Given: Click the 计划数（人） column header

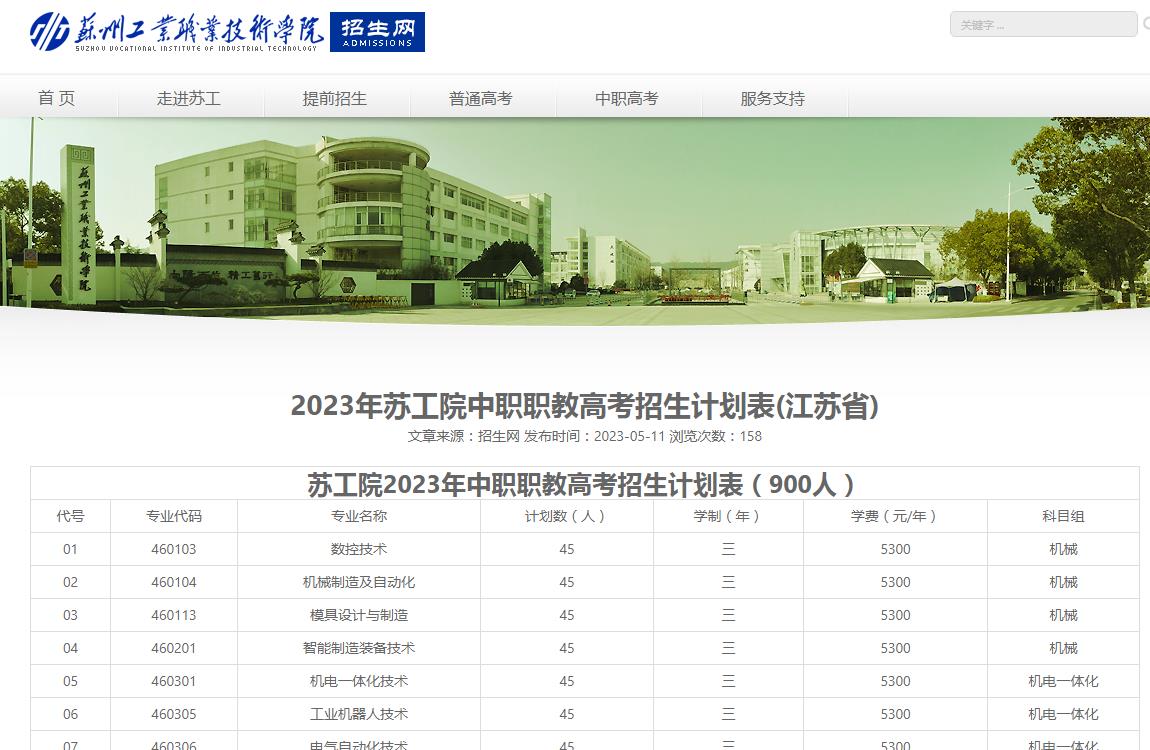Looking at the screenshot, I should point(566,516).
